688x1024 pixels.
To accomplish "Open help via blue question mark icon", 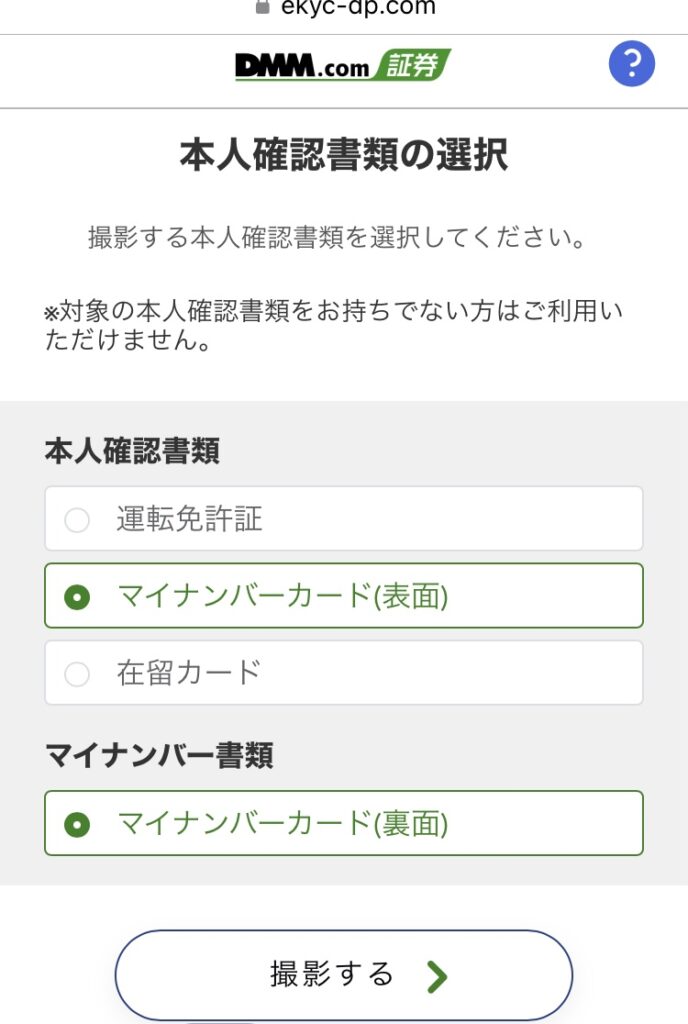I will (631, 64).
